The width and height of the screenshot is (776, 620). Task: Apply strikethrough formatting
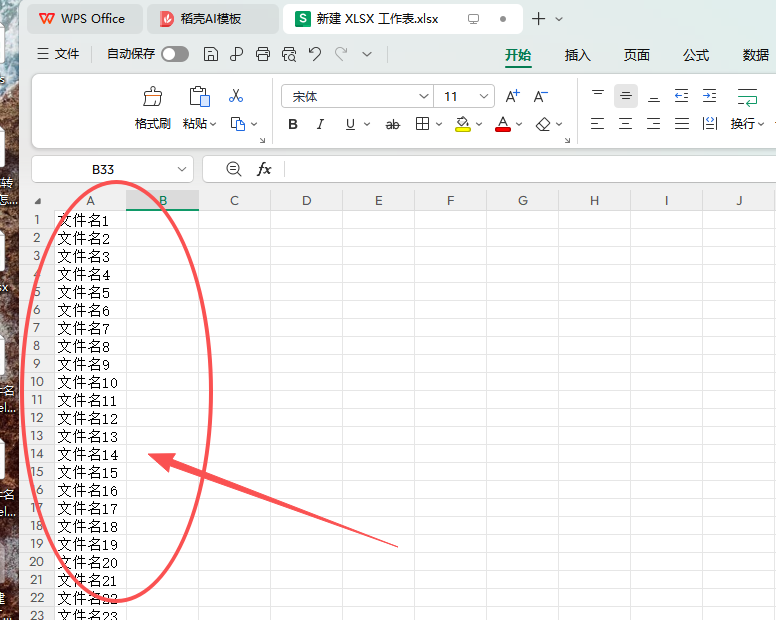[x=392, y=124]
